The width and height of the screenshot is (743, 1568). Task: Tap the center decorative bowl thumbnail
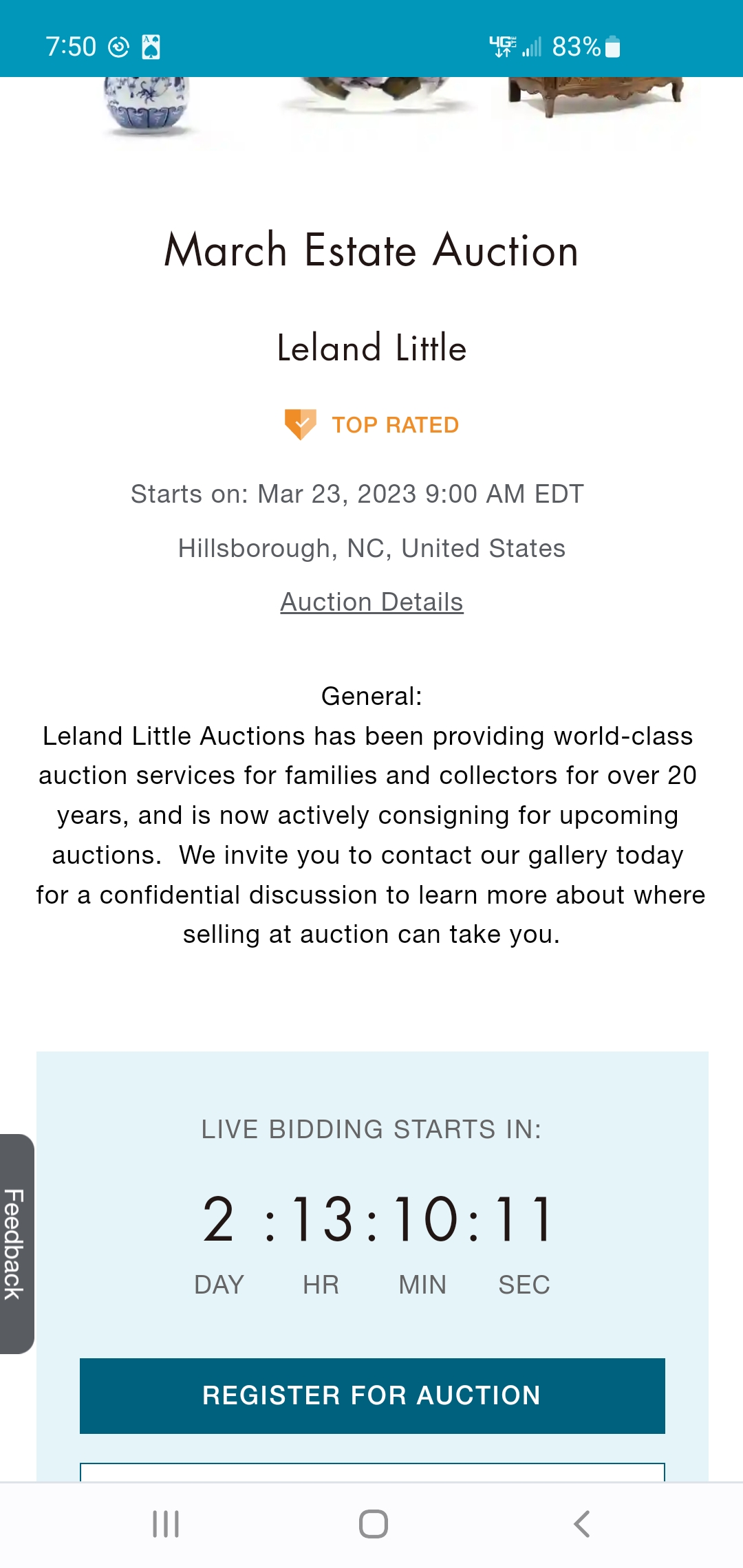pos(375,93)
